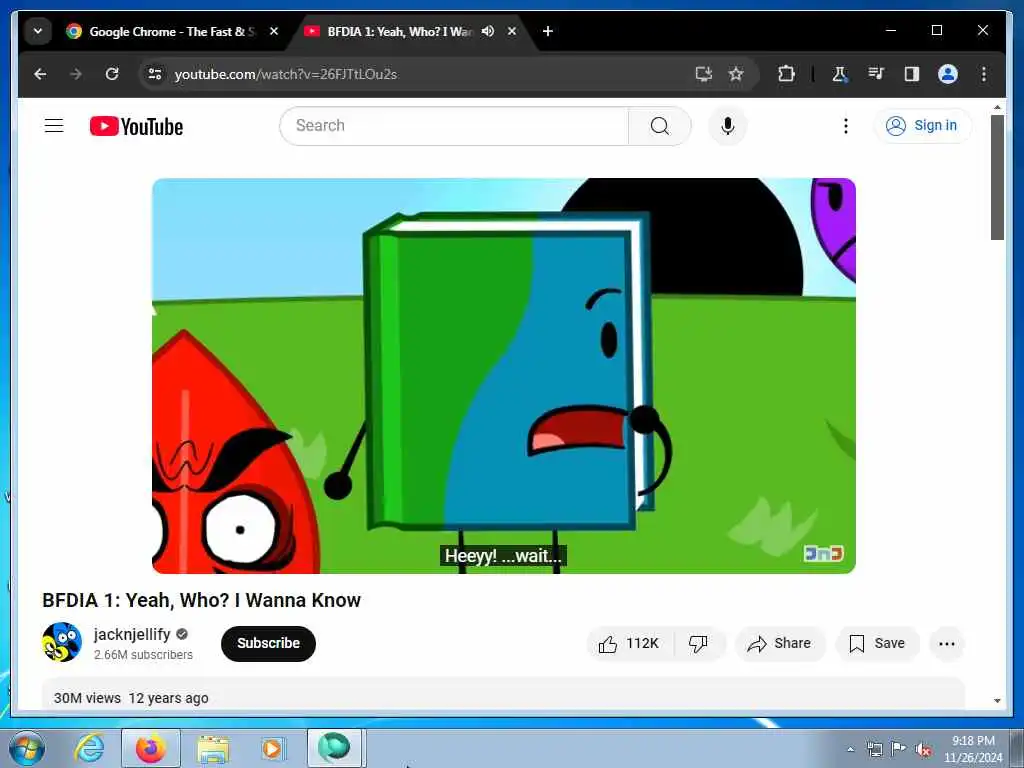
Task: Save video to a playlist
Action: pos(877,644)
